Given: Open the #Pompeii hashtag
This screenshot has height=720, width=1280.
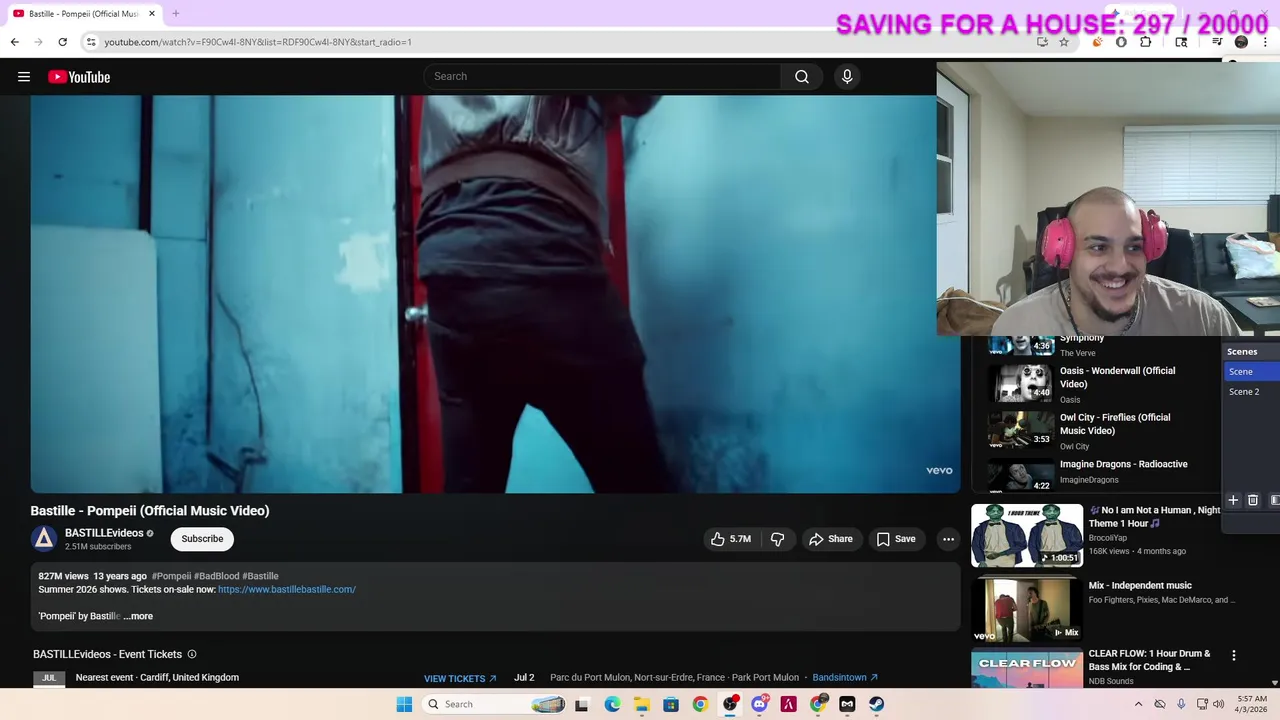Looking at the screenshot, I should pos(171,576).
